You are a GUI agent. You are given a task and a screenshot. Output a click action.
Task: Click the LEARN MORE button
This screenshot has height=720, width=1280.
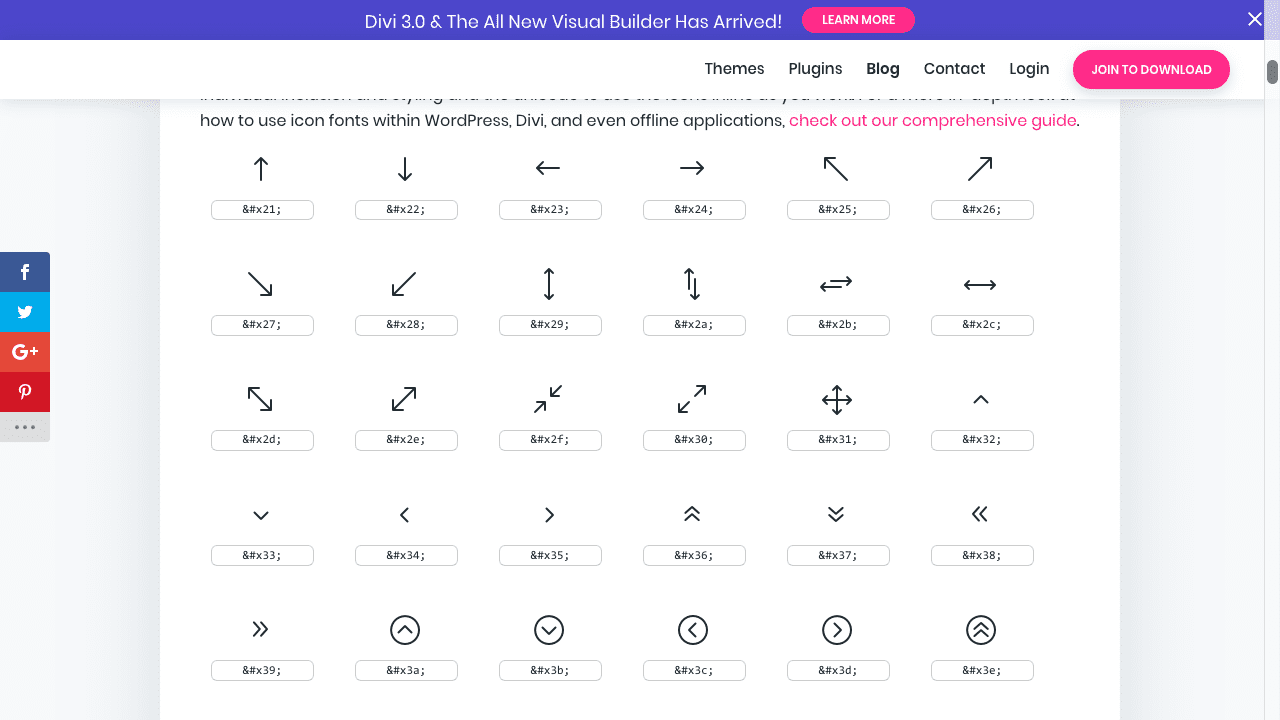pos(858,19)
